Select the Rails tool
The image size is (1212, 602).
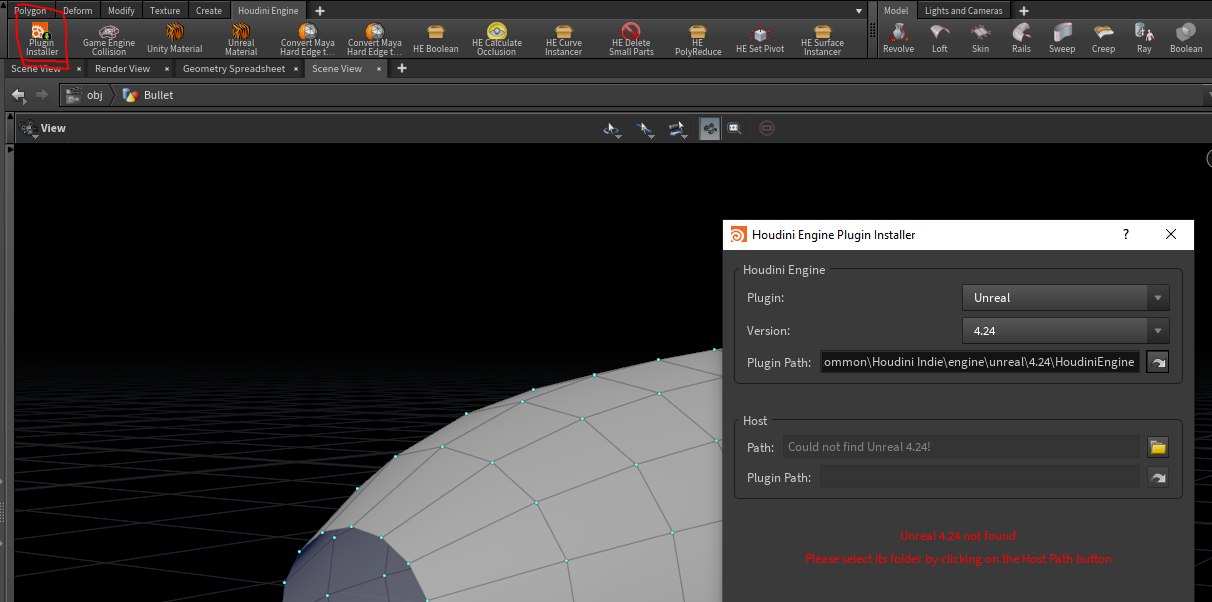1021,38
